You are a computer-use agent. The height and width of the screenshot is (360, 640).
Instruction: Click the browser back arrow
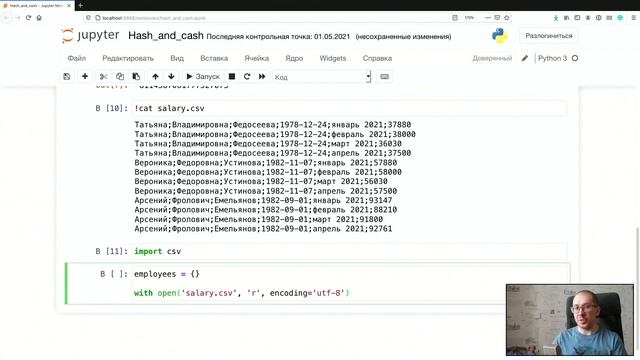(x=7, y=18)
